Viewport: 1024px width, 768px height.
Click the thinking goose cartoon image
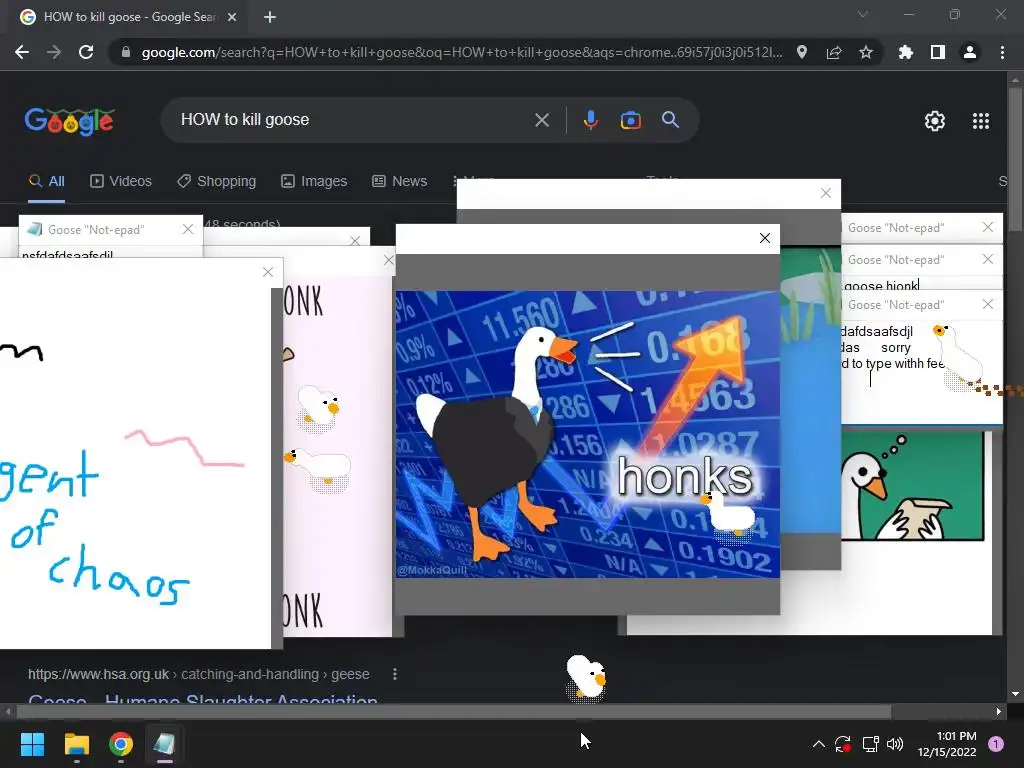tap(912, 485)
